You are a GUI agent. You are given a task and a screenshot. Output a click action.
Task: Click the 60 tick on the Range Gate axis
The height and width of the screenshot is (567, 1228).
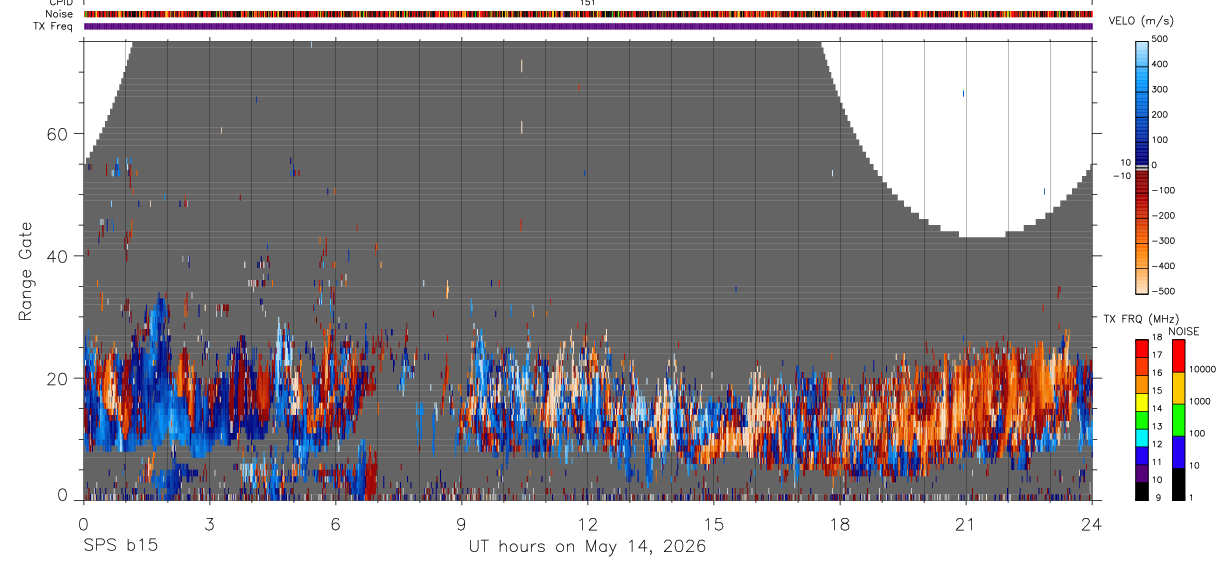click(58, 134)
